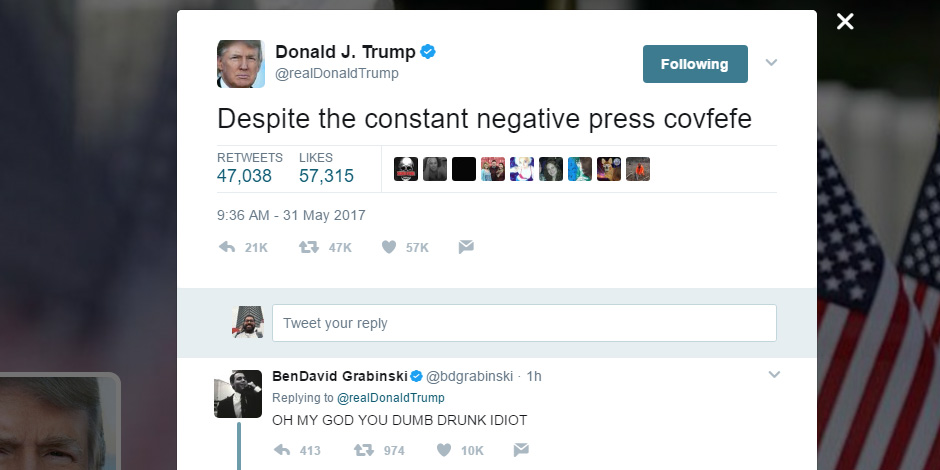Open the skull avatar in likers row
Image resolution: width=940 pixels, height=470 pixels.
coord(406,169)
